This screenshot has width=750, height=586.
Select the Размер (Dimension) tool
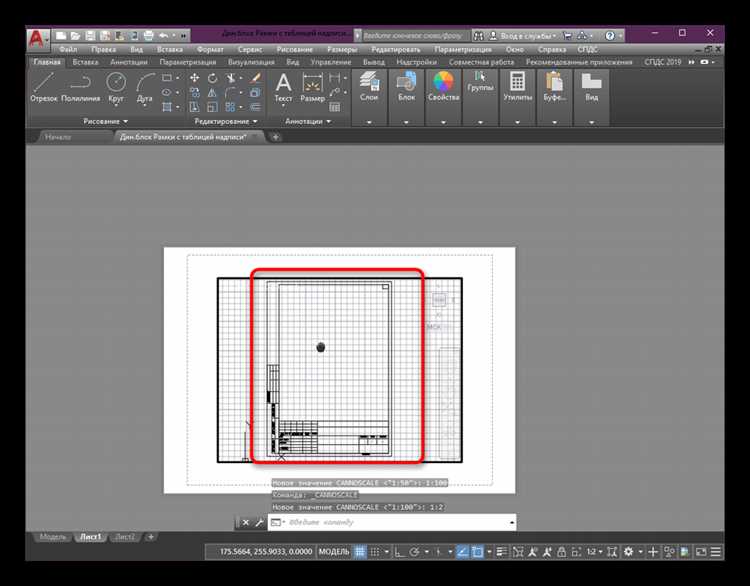[x=312, y=88]
